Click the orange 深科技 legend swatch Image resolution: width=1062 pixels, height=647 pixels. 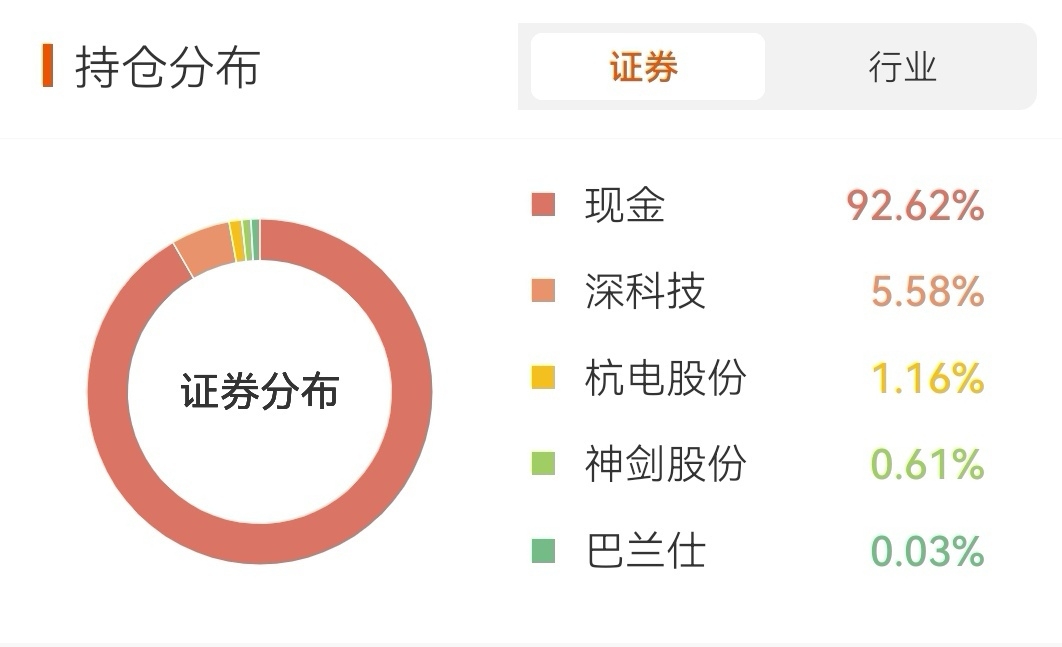pos(543,291)
